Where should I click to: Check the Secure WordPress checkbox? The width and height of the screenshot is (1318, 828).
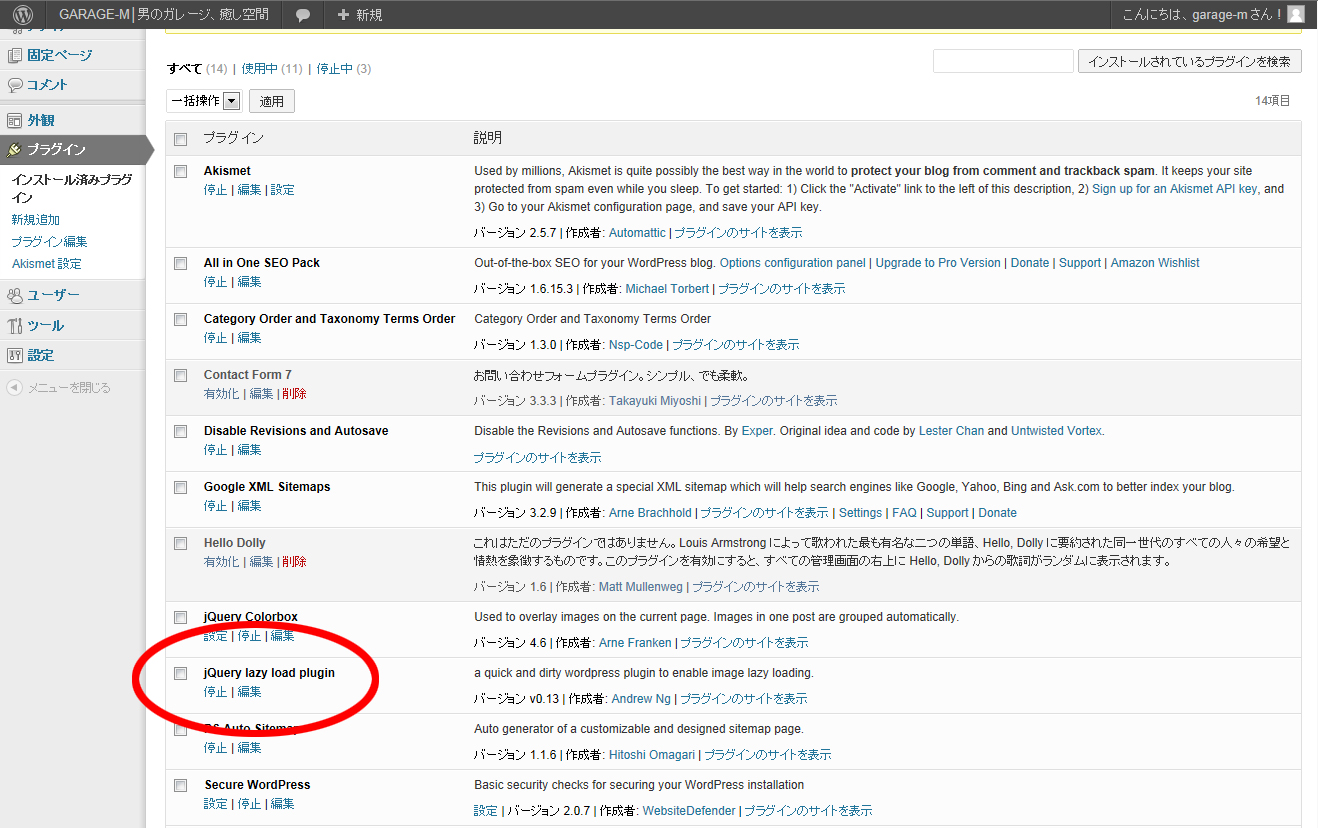click(x=181, y=786)
